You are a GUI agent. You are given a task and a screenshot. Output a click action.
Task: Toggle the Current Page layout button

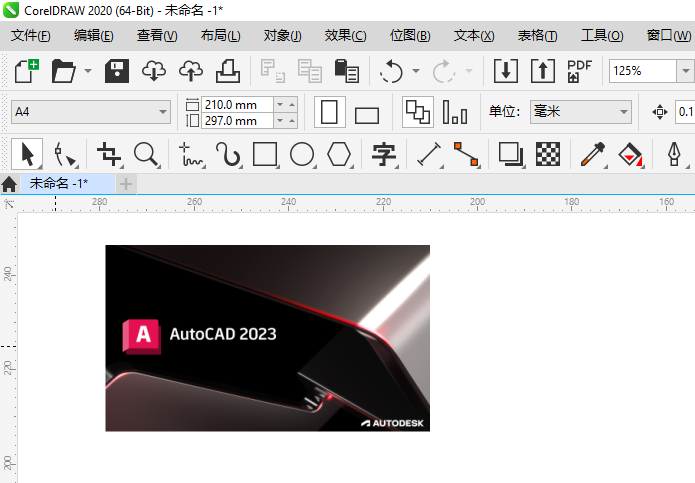(455, 112)
